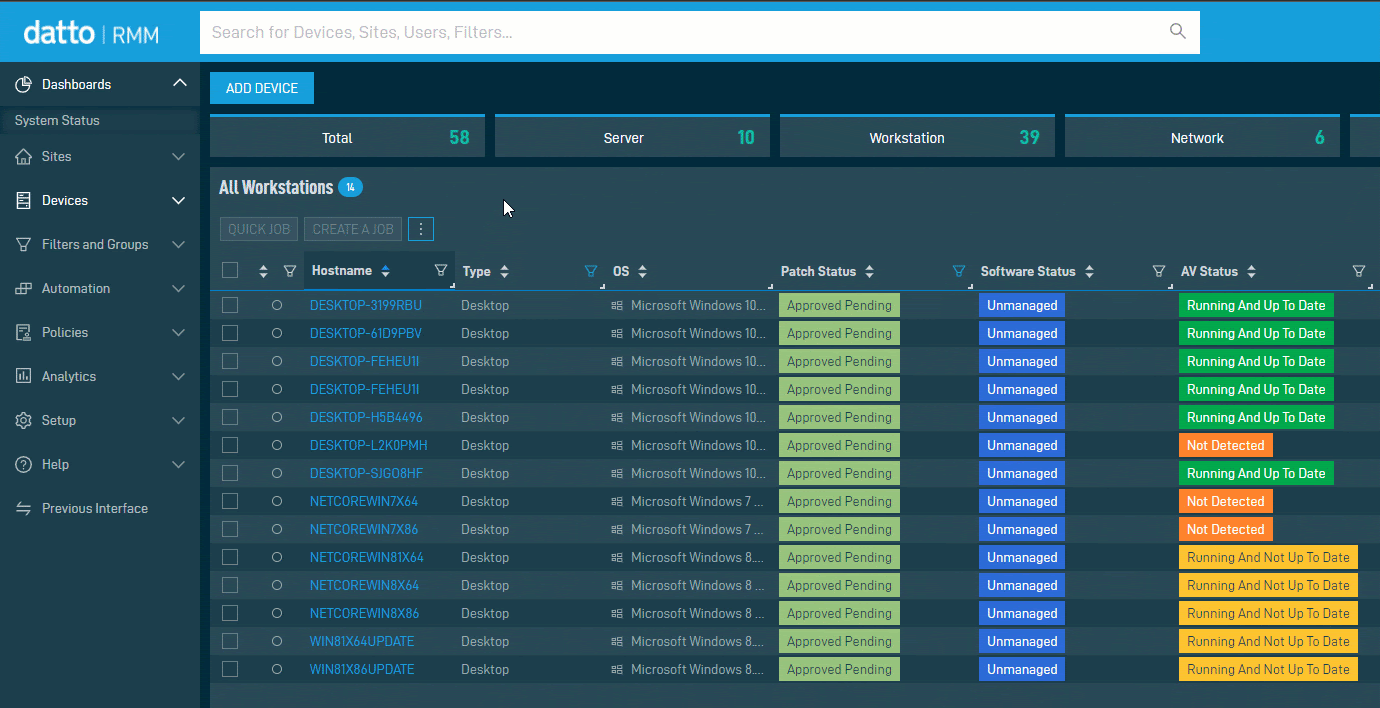
Task: Open the Software Status column filter
Action: [x=1159, y=271]
